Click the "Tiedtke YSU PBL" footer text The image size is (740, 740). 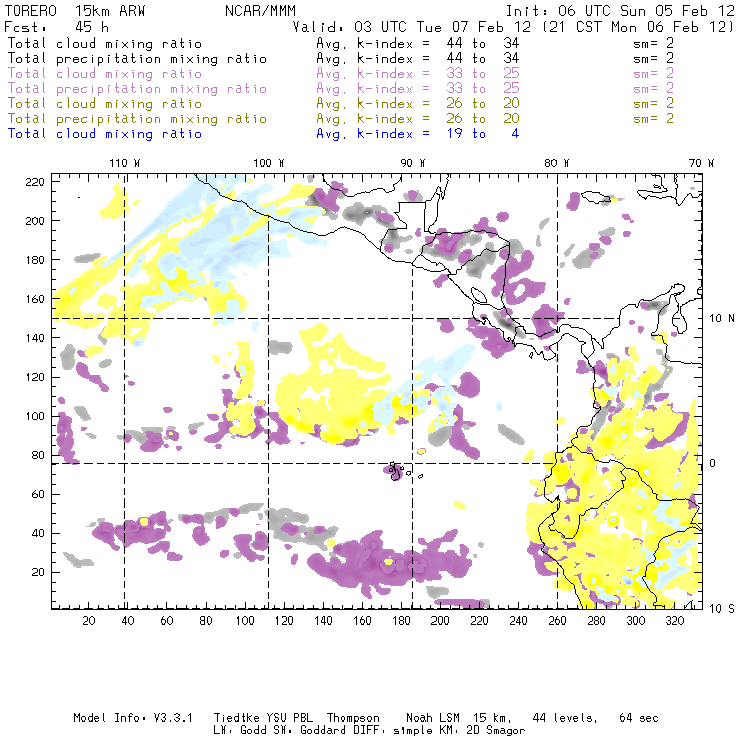[263, 718]
